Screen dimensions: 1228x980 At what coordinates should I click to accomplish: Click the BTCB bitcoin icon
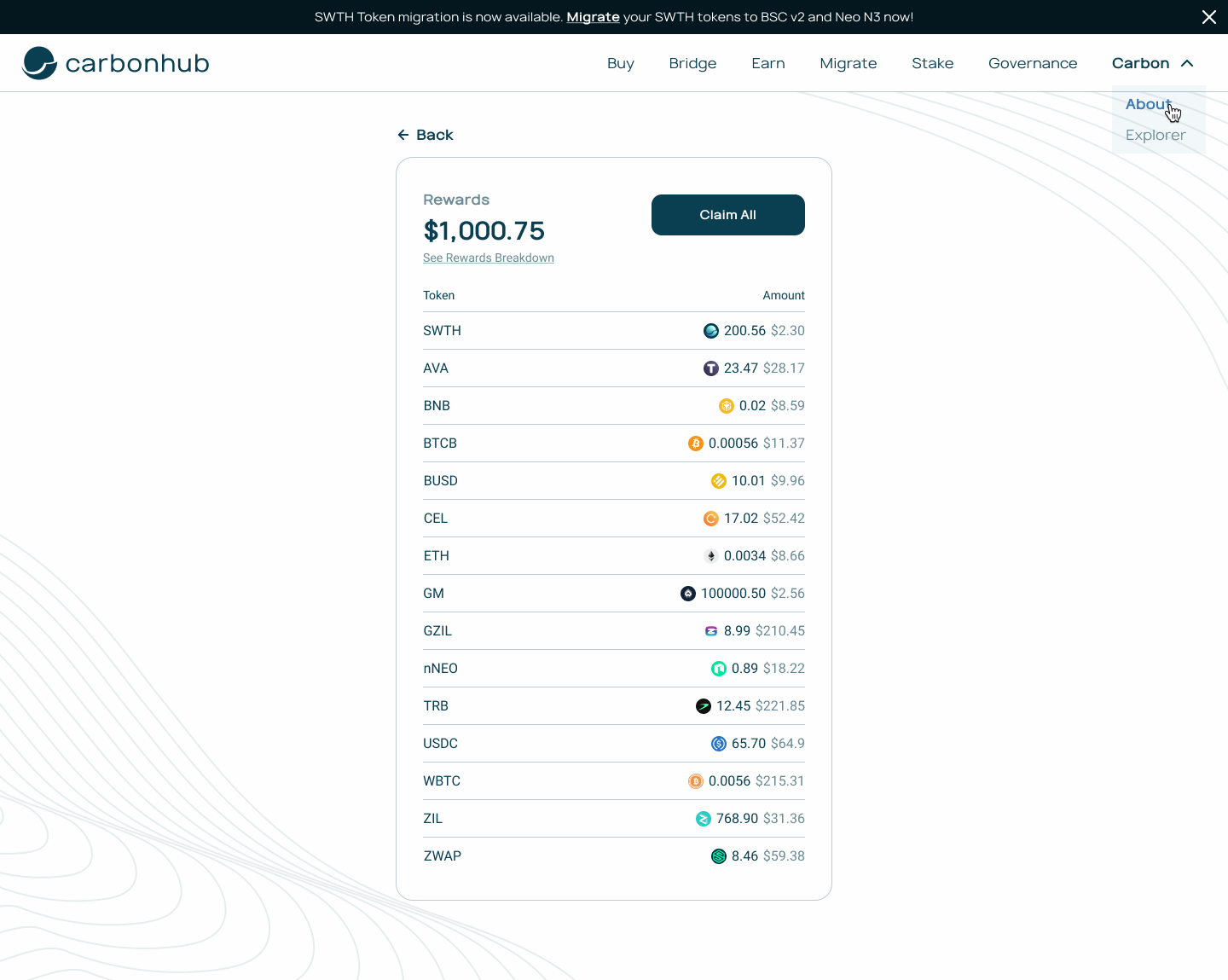click(696, 444)
